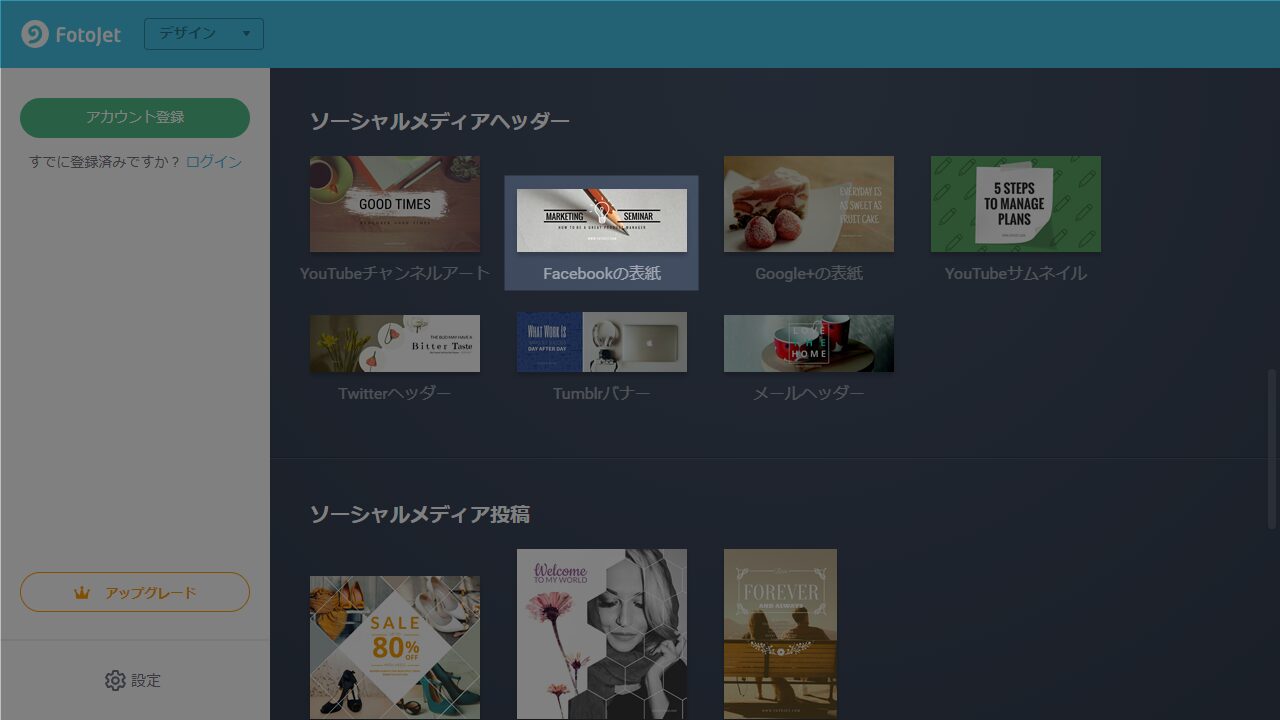The image size is (1280, 720).
Task: Click the ソーシャルメディア投稿 heading
Action: 420,514
